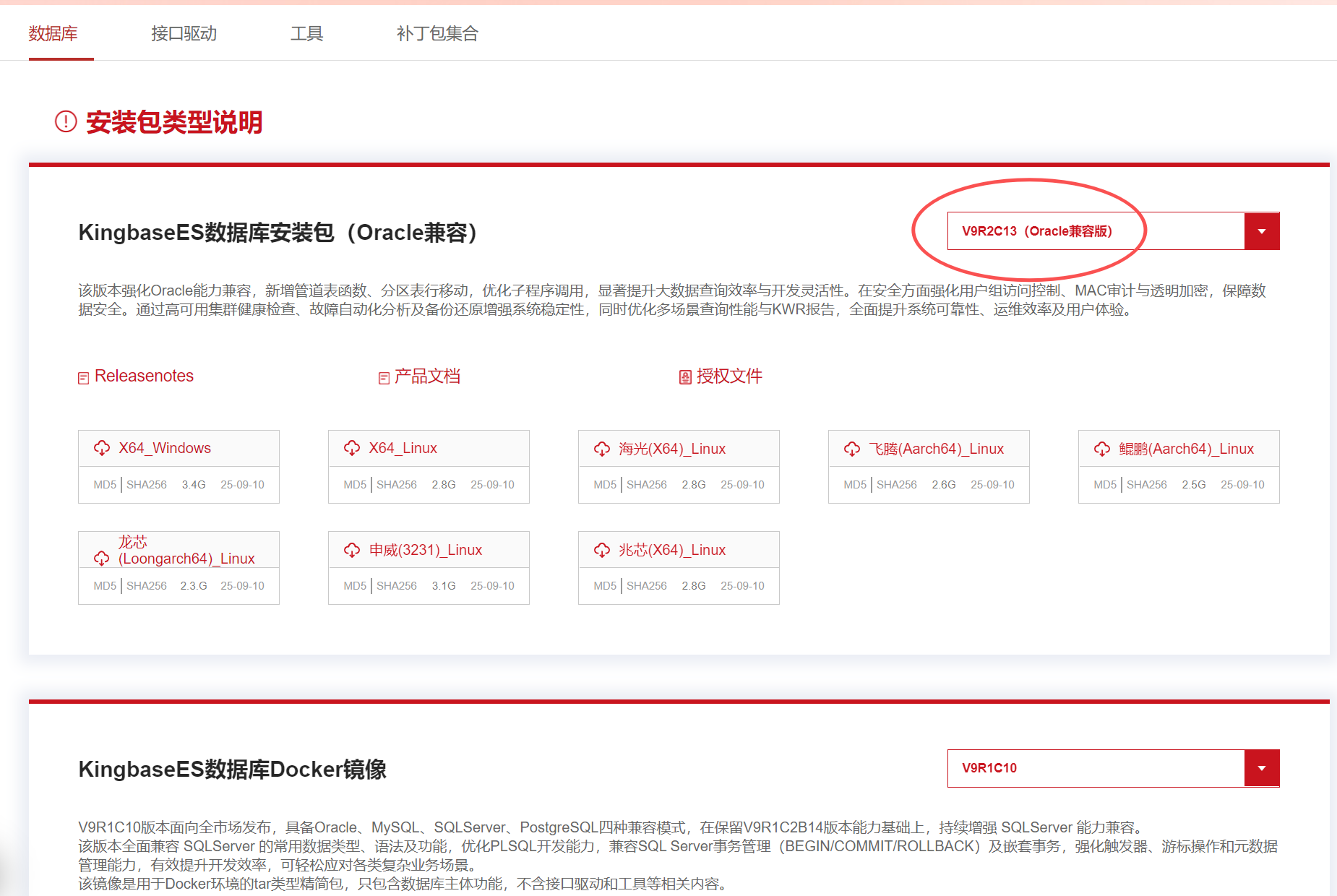Open the 接口驱动 tab
1337x896 pixels.
tap(184, 33)
